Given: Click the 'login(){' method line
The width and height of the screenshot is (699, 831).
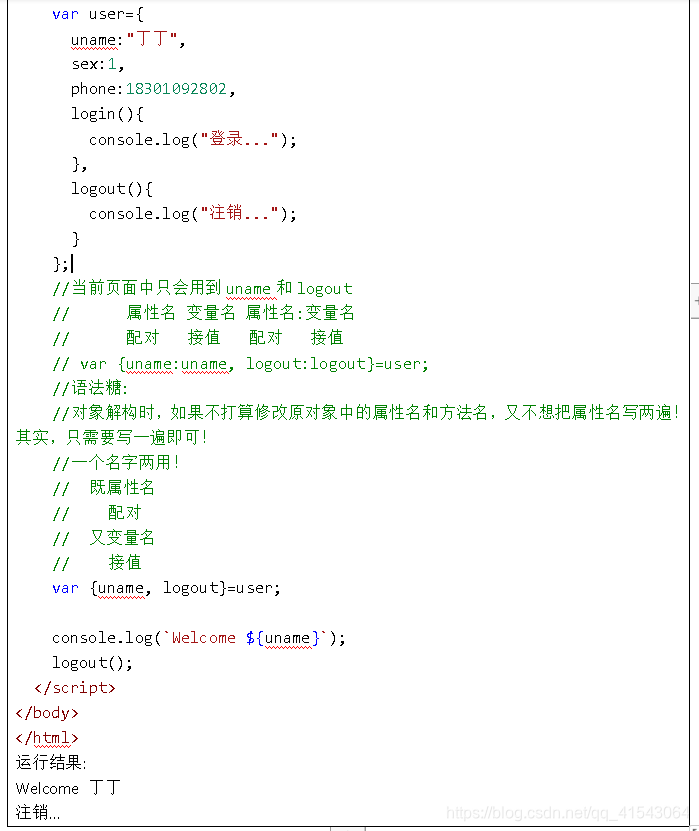Looking at the screenshot, I should coord(107,114).
